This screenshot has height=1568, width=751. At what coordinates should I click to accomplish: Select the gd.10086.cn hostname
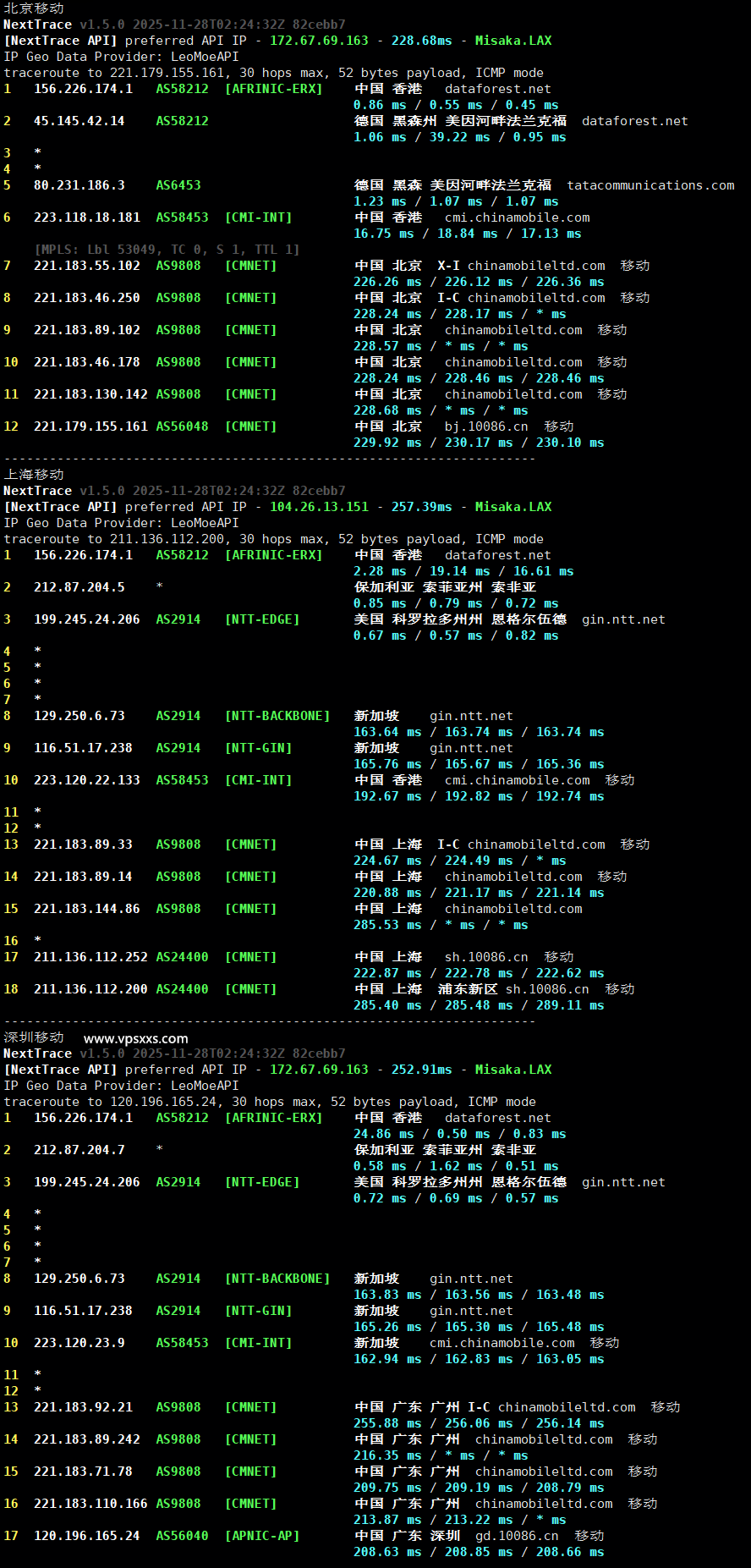(x=517, y=1536)
